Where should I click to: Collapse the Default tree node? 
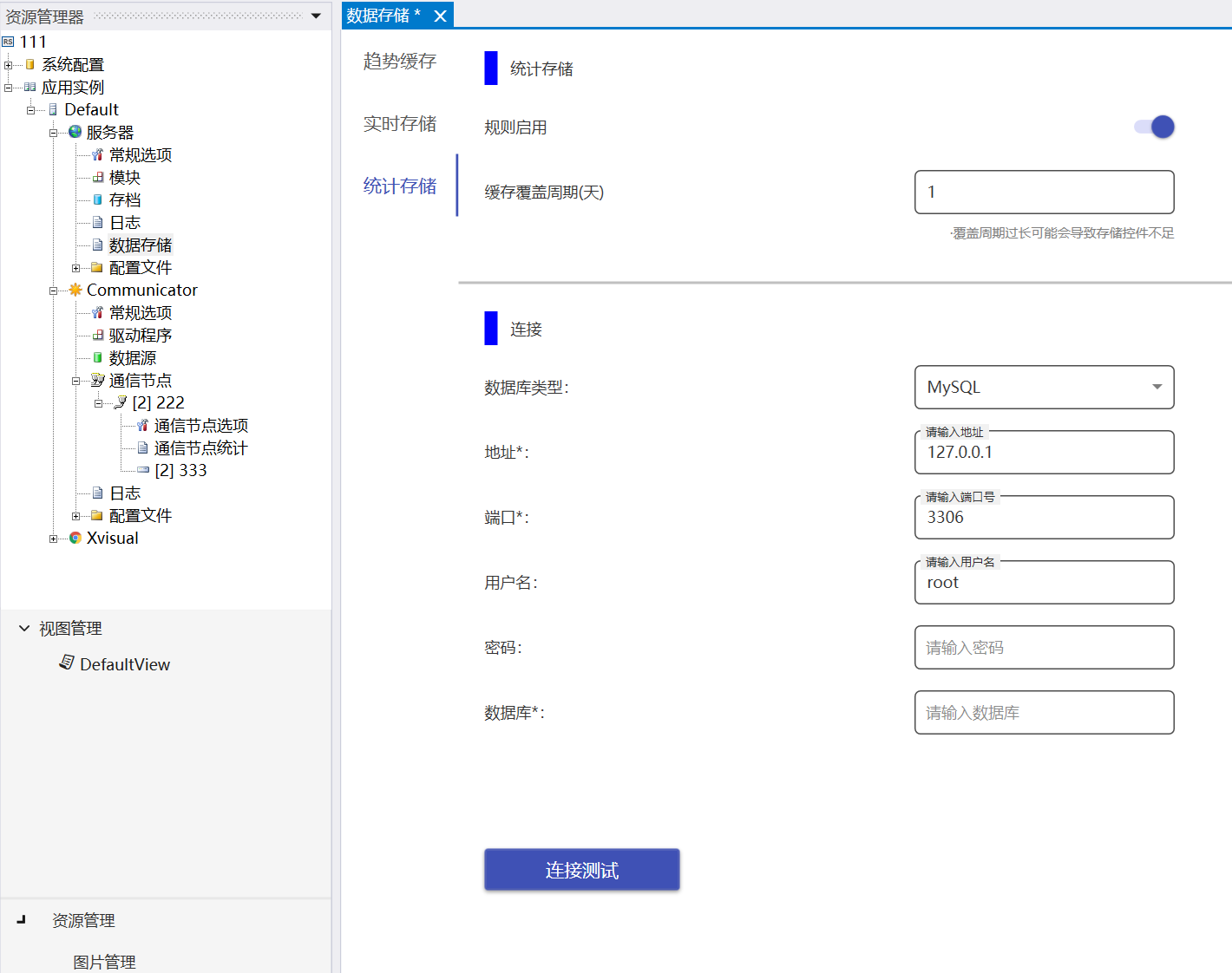pyautogui.click(x=30, y=110)
